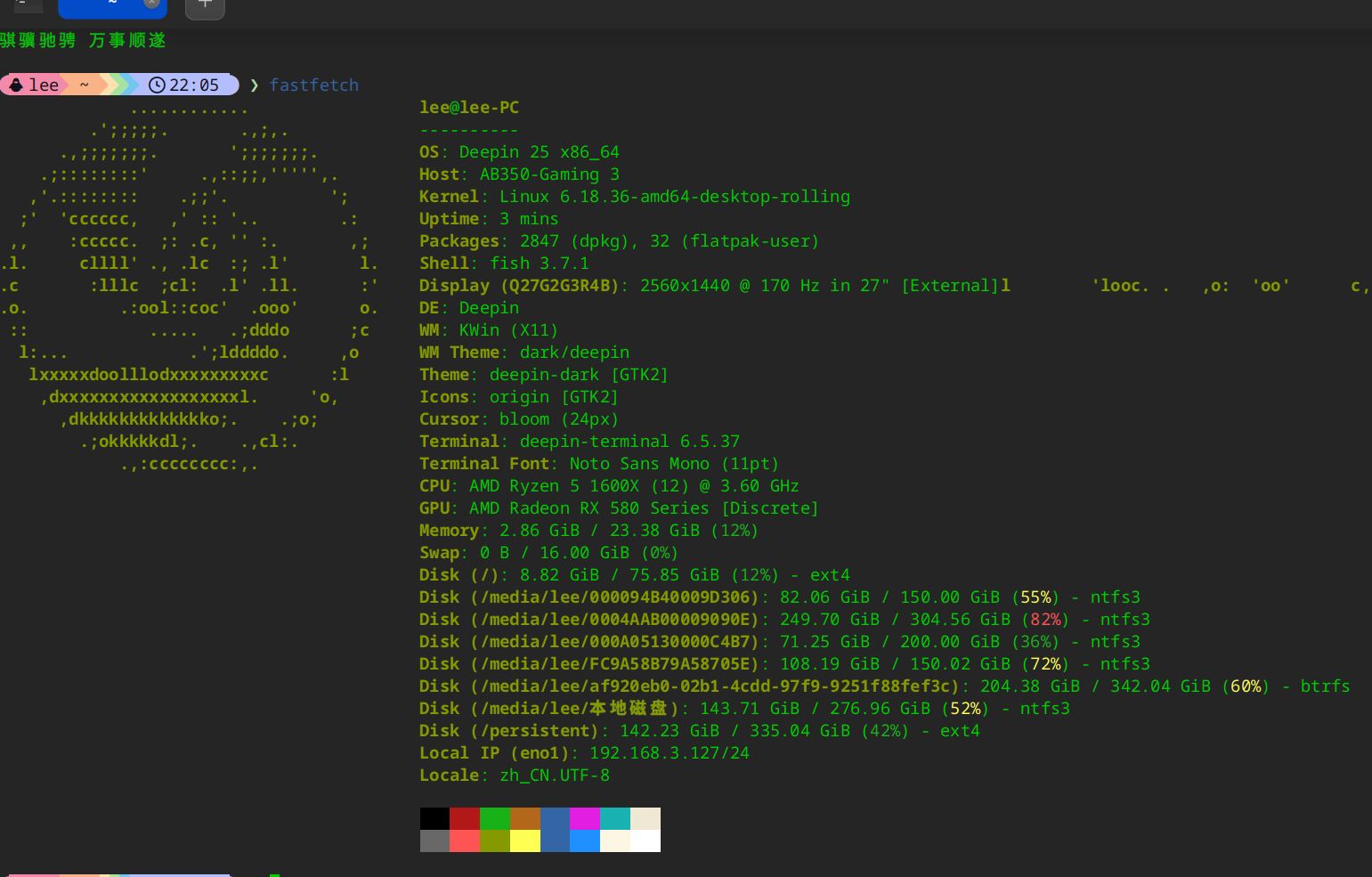Click the black color block
1372x877 pixels.
(x=434, y=818)
